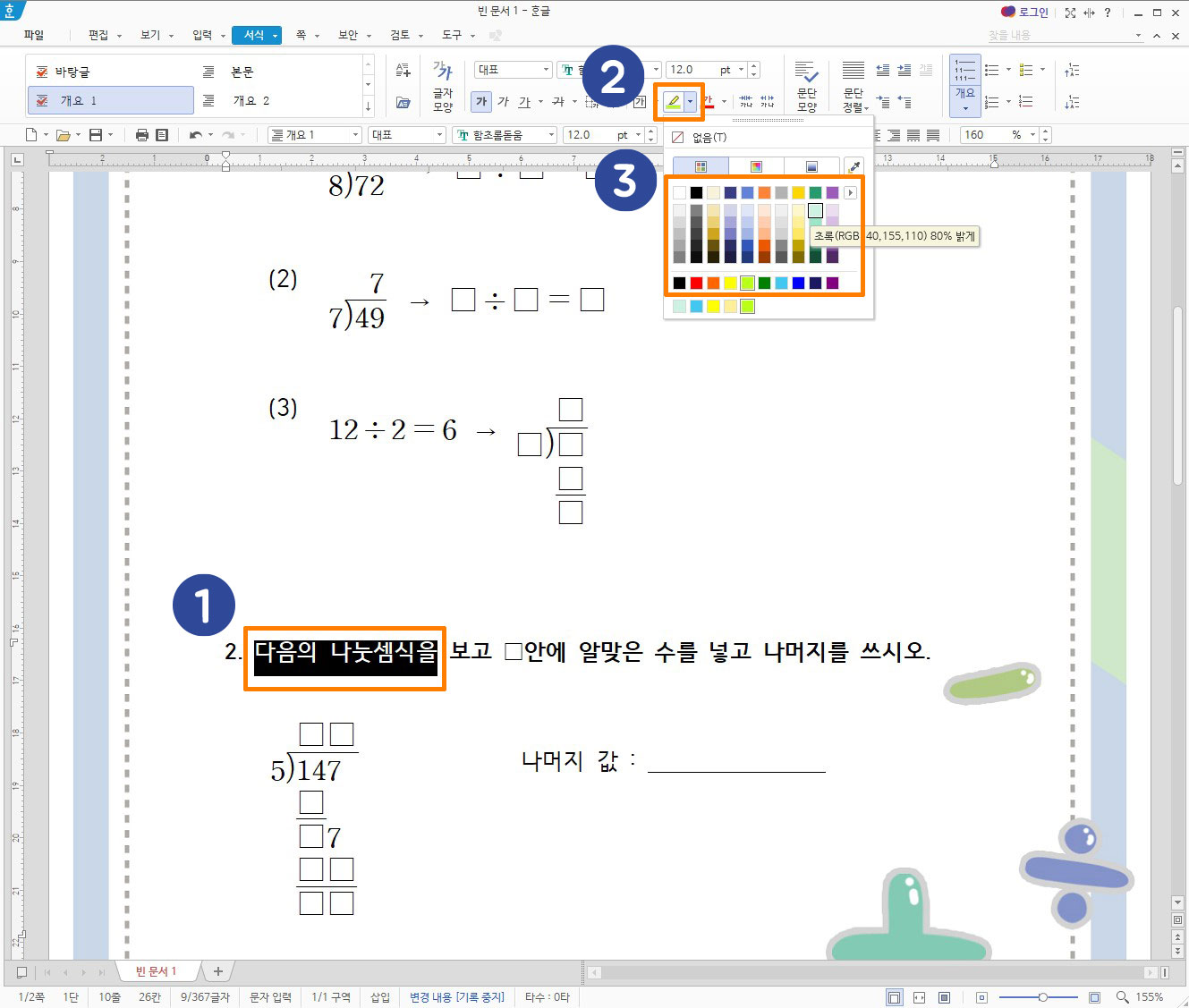
Task: Switch to the 빈 문서 1 document tab
Action: point(156,971)
